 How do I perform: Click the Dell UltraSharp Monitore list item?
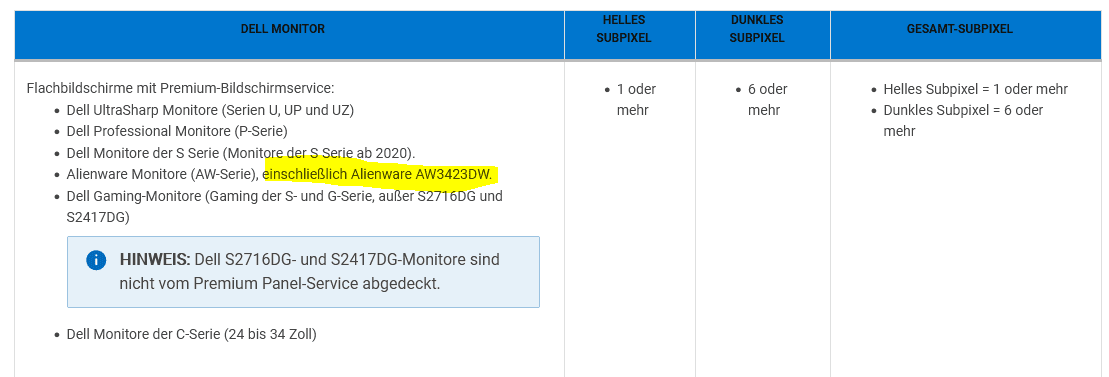(210, 110)
